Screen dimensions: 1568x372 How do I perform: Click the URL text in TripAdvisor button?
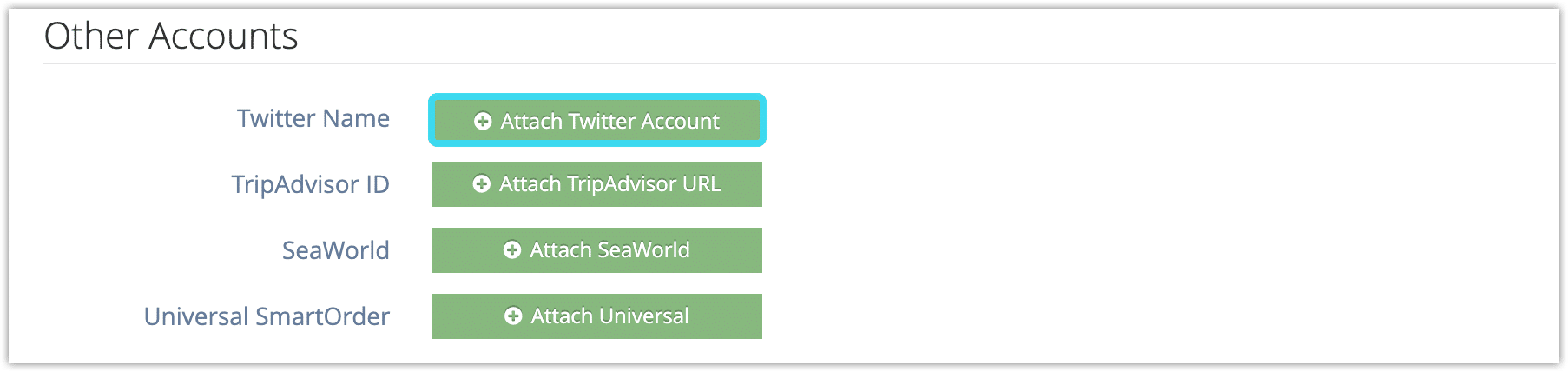(702, 184)
